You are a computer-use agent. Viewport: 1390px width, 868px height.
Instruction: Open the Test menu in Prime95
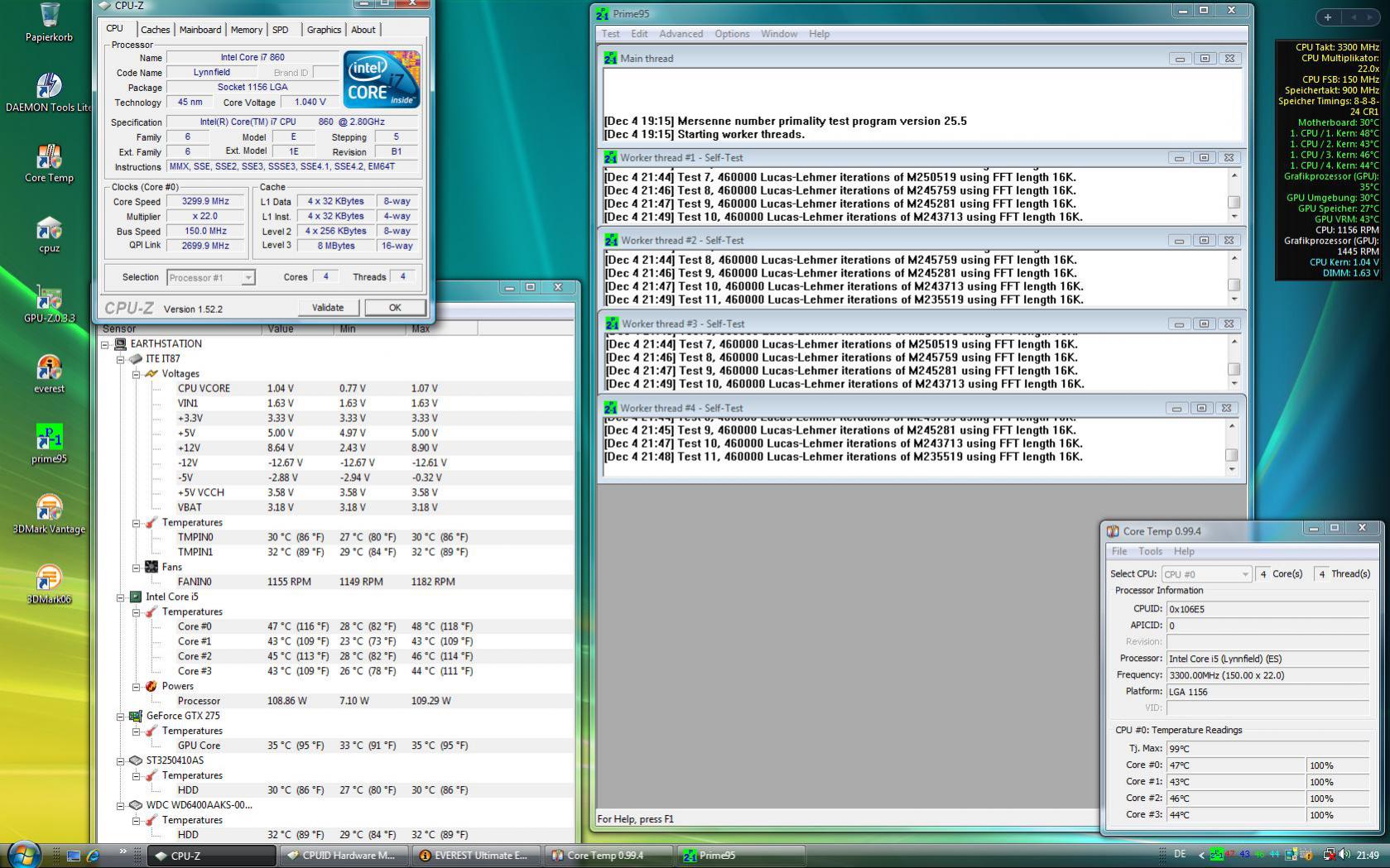(611, 34)
